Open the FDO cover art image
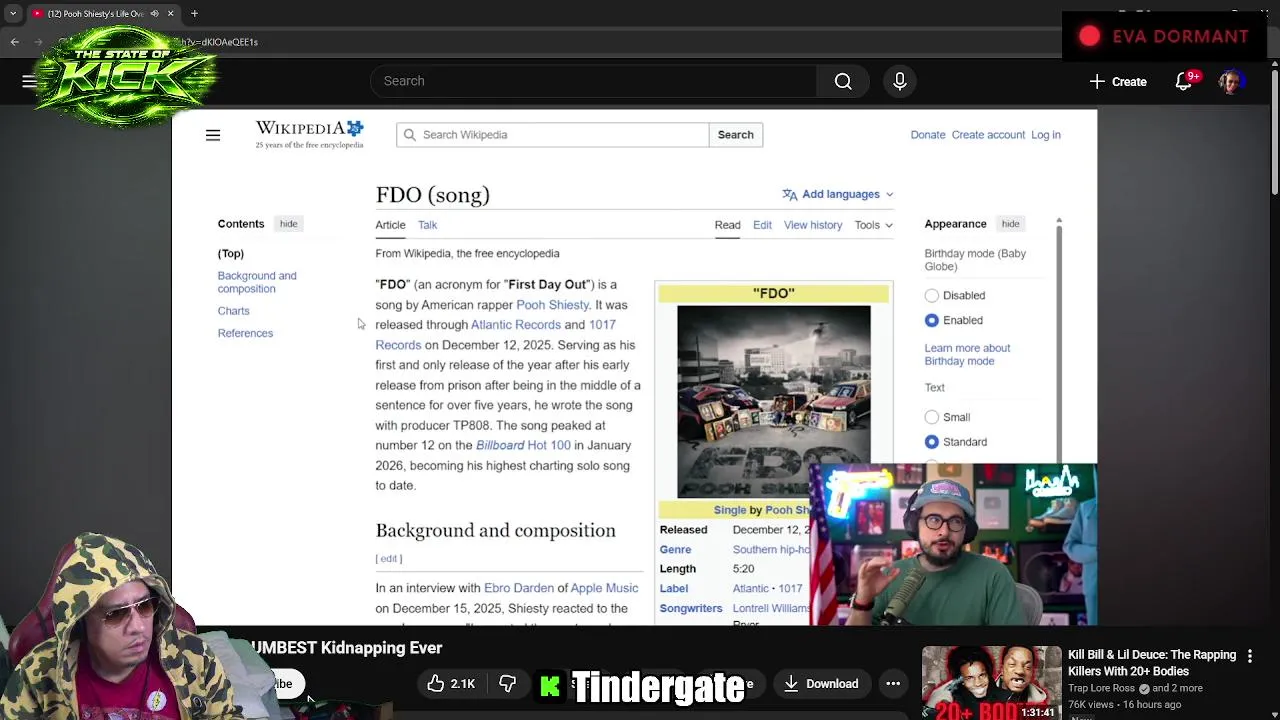Viewport: 1280px width, 720px height. pyautogui.click(x=773, y=401)
